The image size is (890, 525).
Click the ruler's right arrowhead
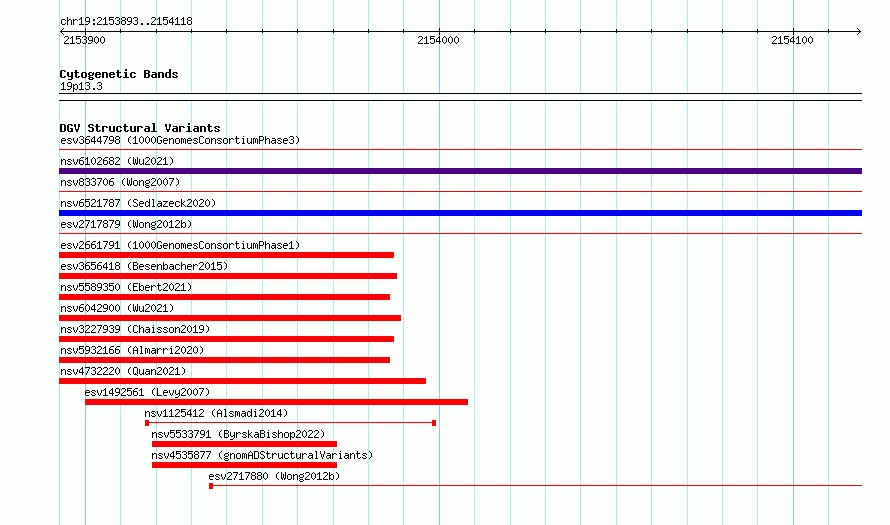[859, 32]
